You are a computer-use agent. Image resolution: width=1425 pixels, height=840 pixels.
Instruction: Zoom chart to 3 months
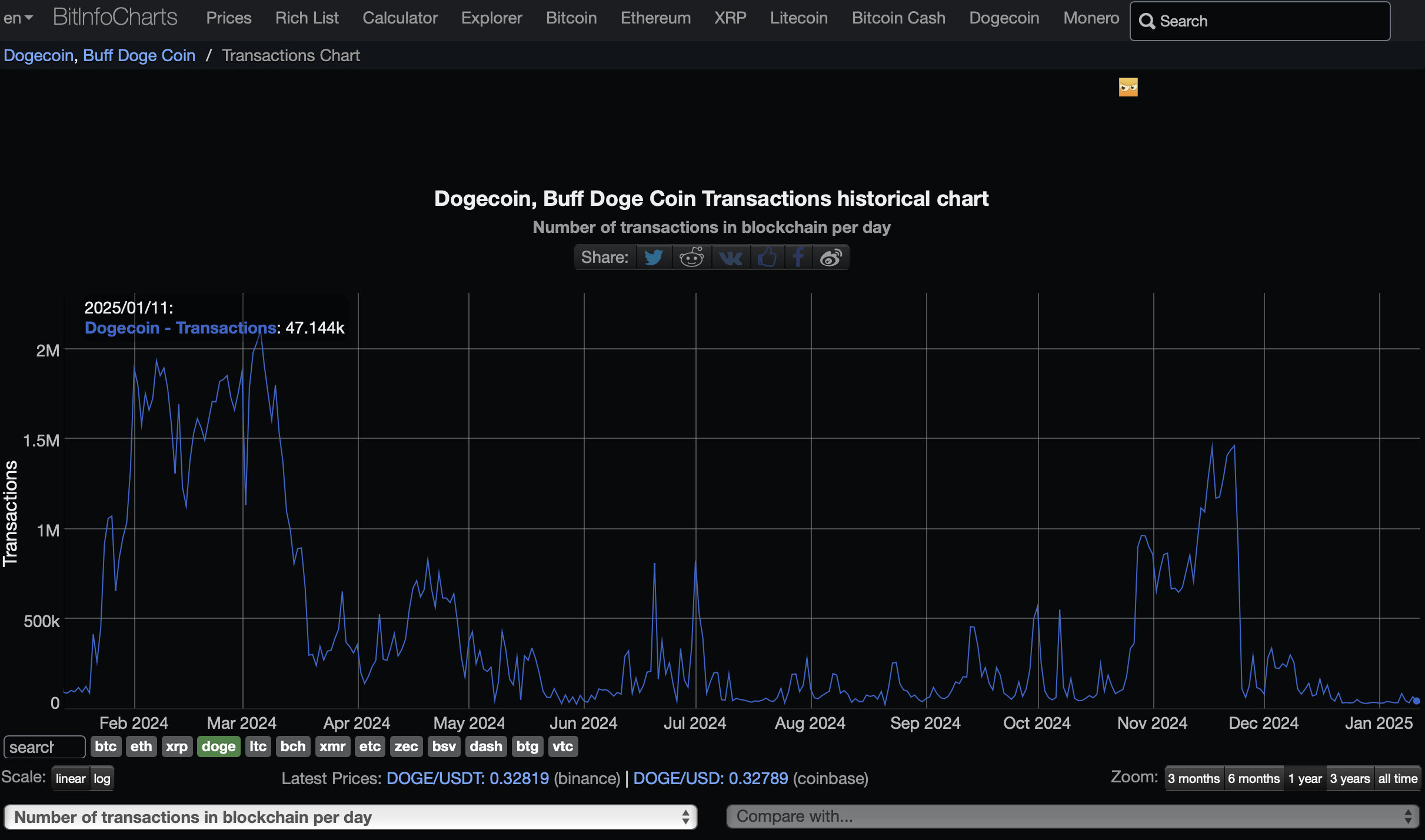click(1193, 779)
